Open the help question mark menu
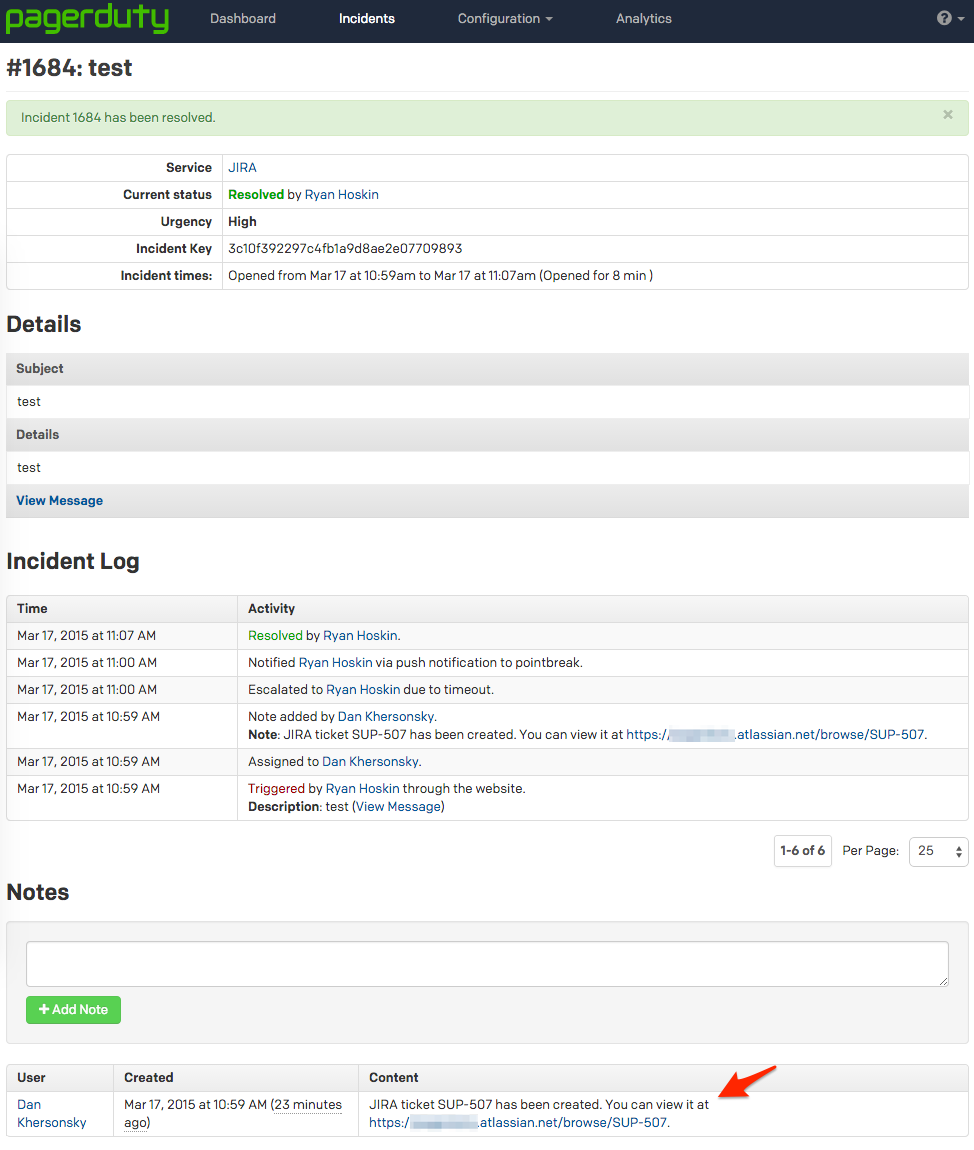974x1150 pixels. (951, 18)
